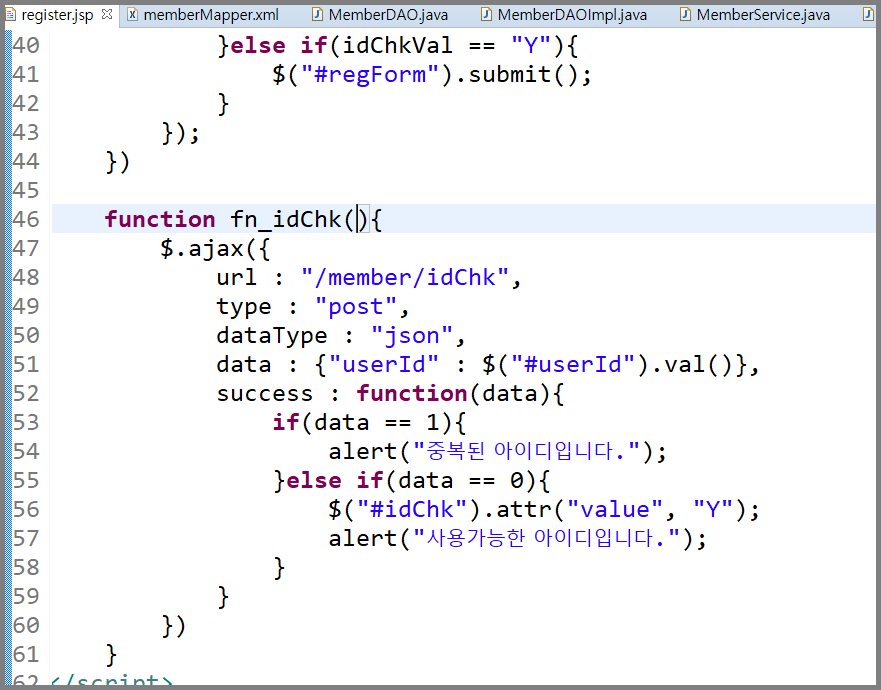Click the "json" dataType string
The width and height of the screenshot is (881, 690).
click(x=412, y=336)
